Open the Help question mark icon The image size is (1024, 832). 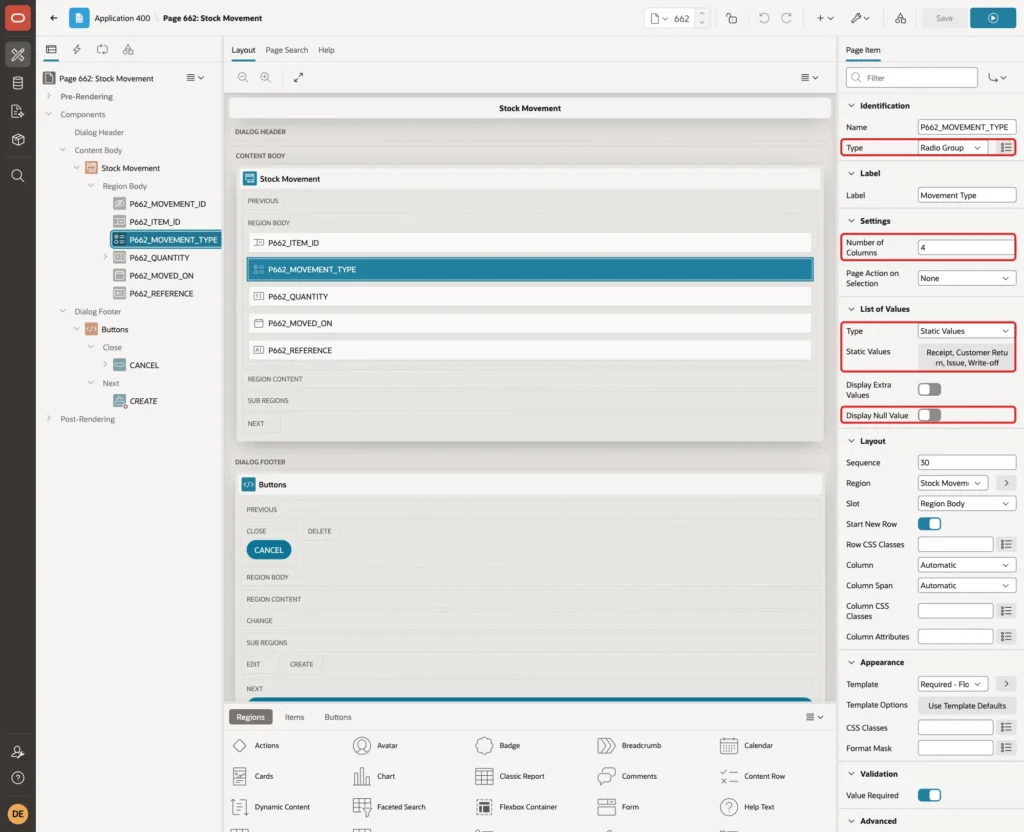pos(18,778)
